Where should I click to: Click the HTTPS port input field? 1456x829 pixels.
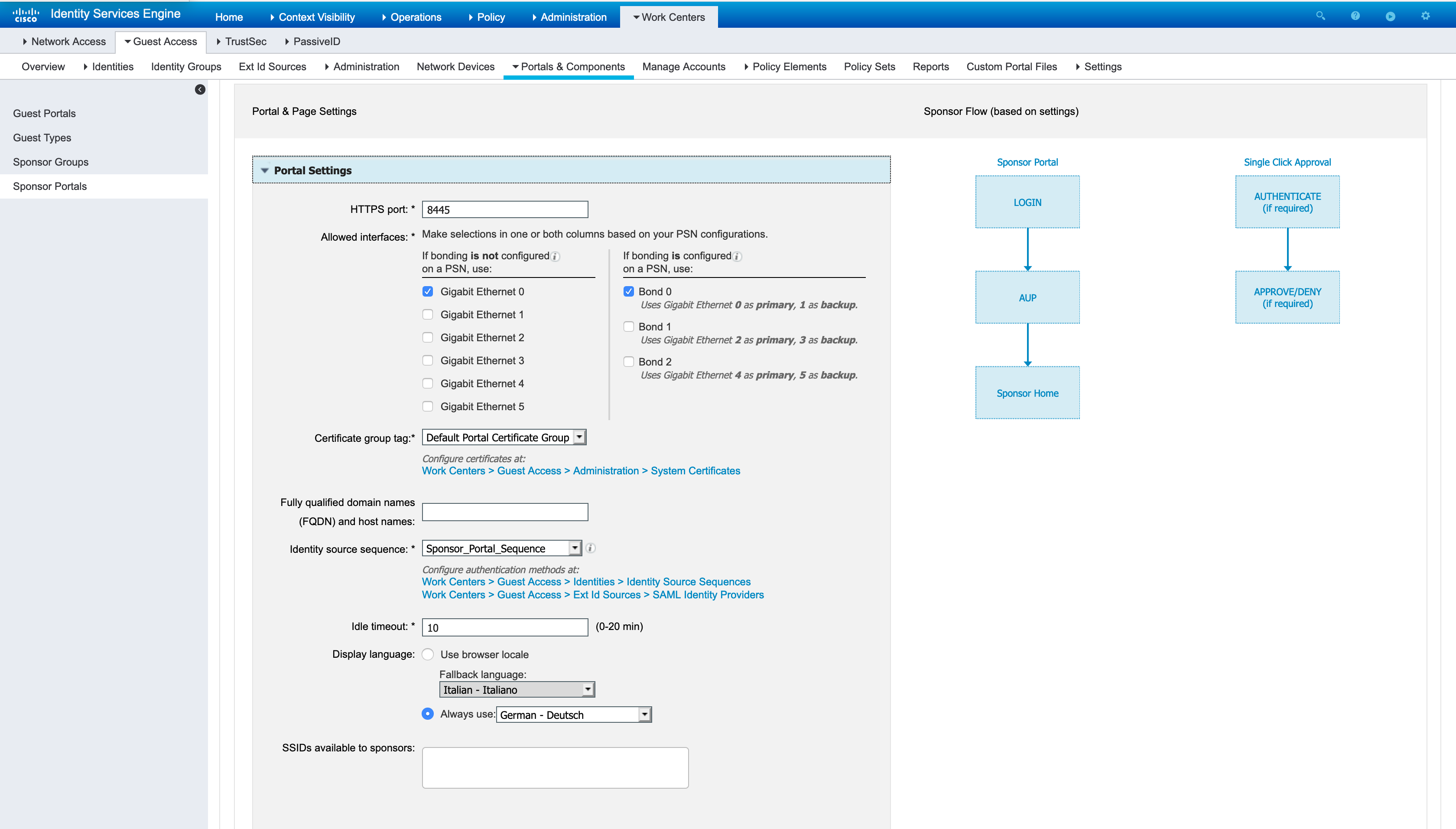click(505, 209)
